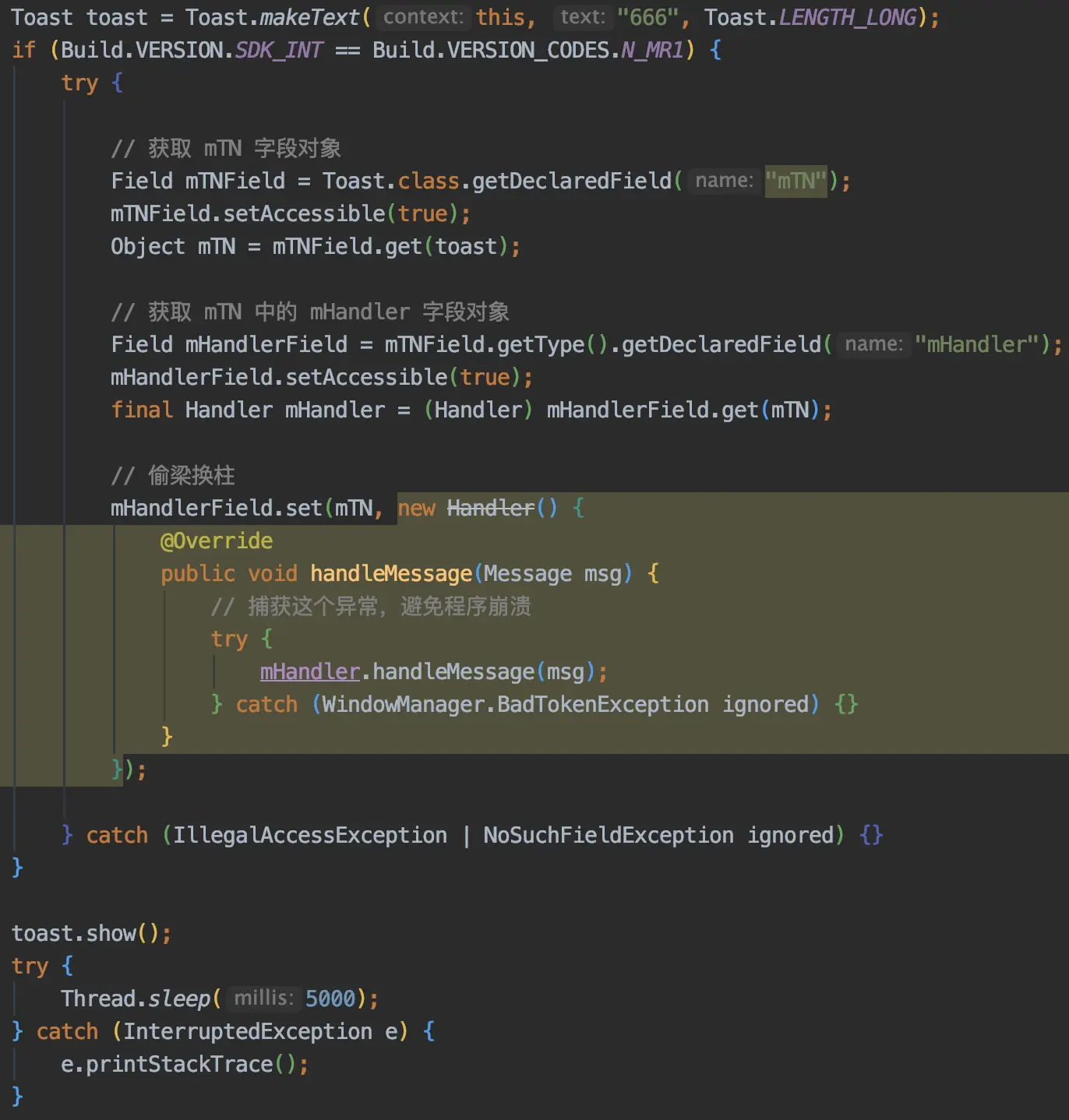Click the comment 获取 mTN 字段对象
Viewport: 1069px width, 1120px height.
226,148
